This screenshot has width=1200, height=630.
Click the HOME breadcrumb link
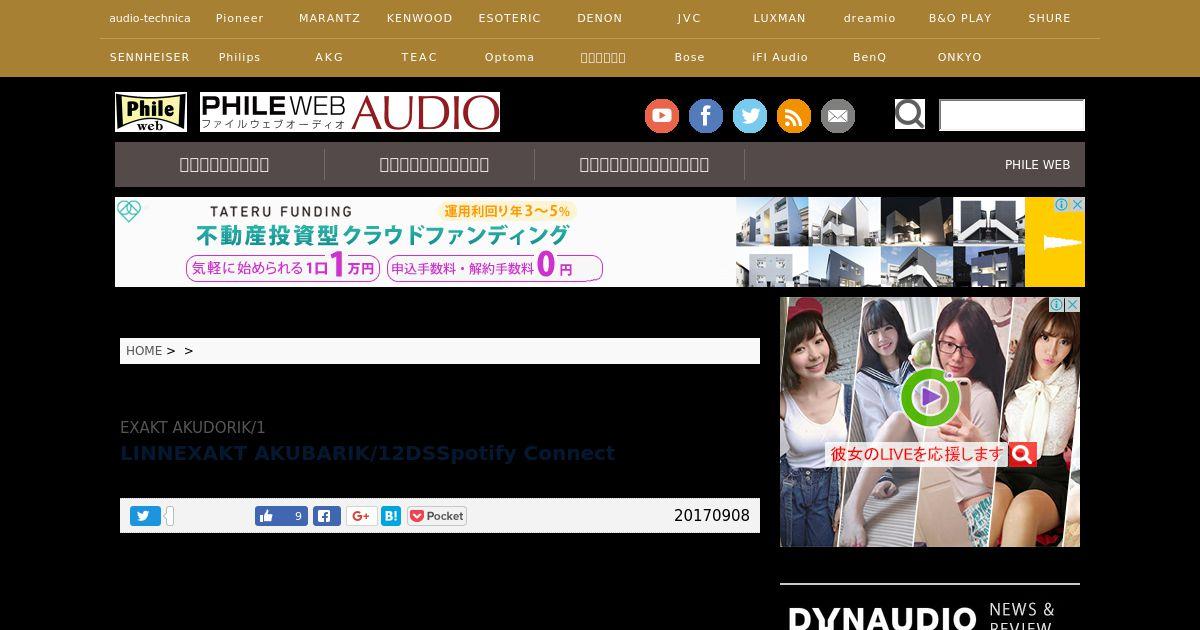click(x=144, y=351)
